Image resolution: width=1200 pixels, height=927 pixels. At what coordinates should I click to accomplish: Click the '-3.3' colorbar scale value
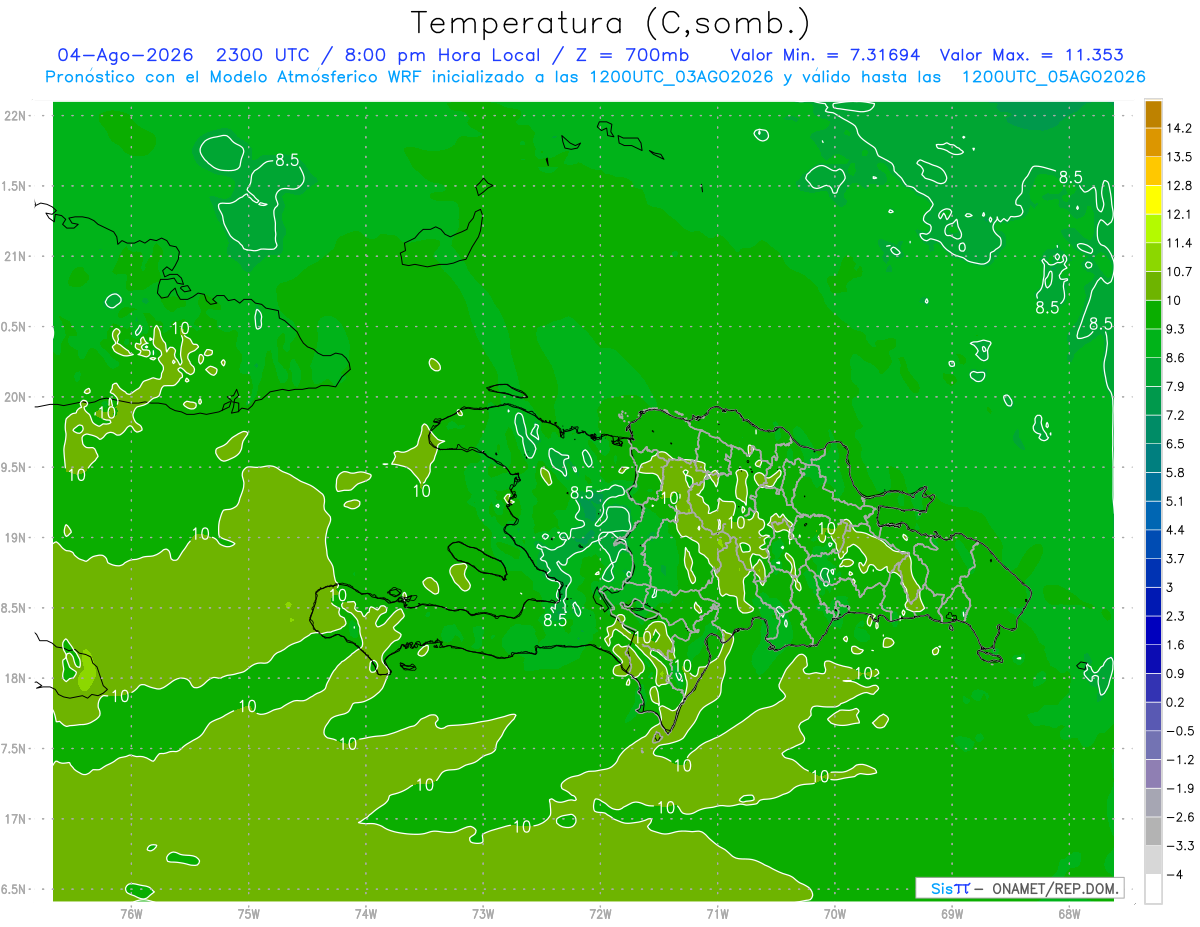[1179, 846]
